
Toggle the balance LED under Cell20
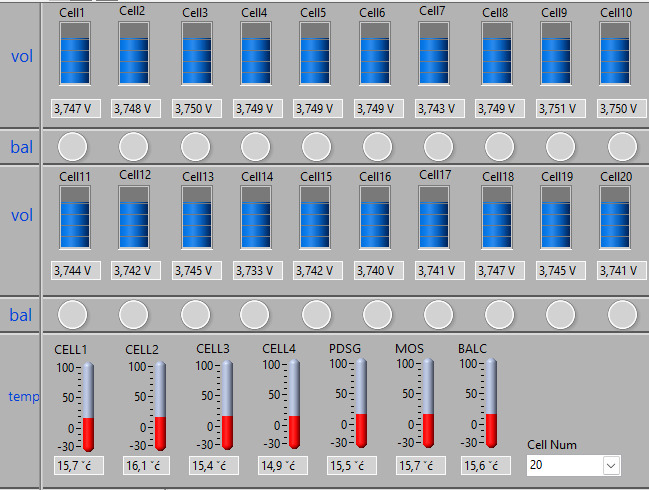pyautogui.click(x=622, y=313)
